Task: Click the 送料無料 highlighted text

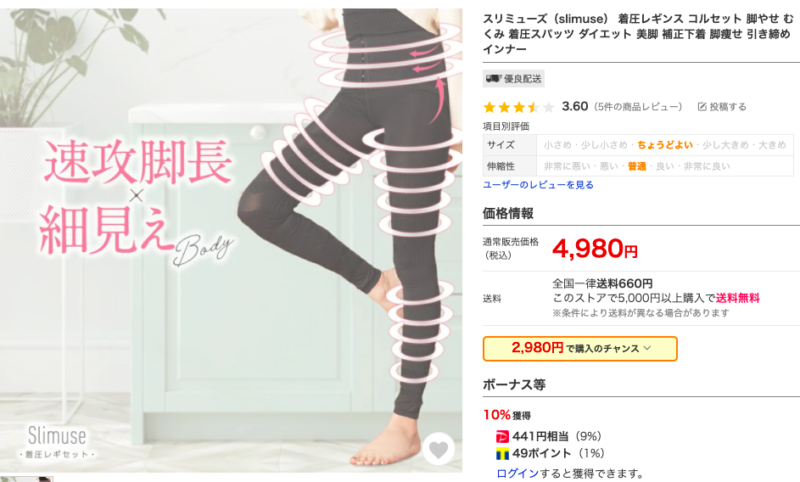Action: click(737, 298)
